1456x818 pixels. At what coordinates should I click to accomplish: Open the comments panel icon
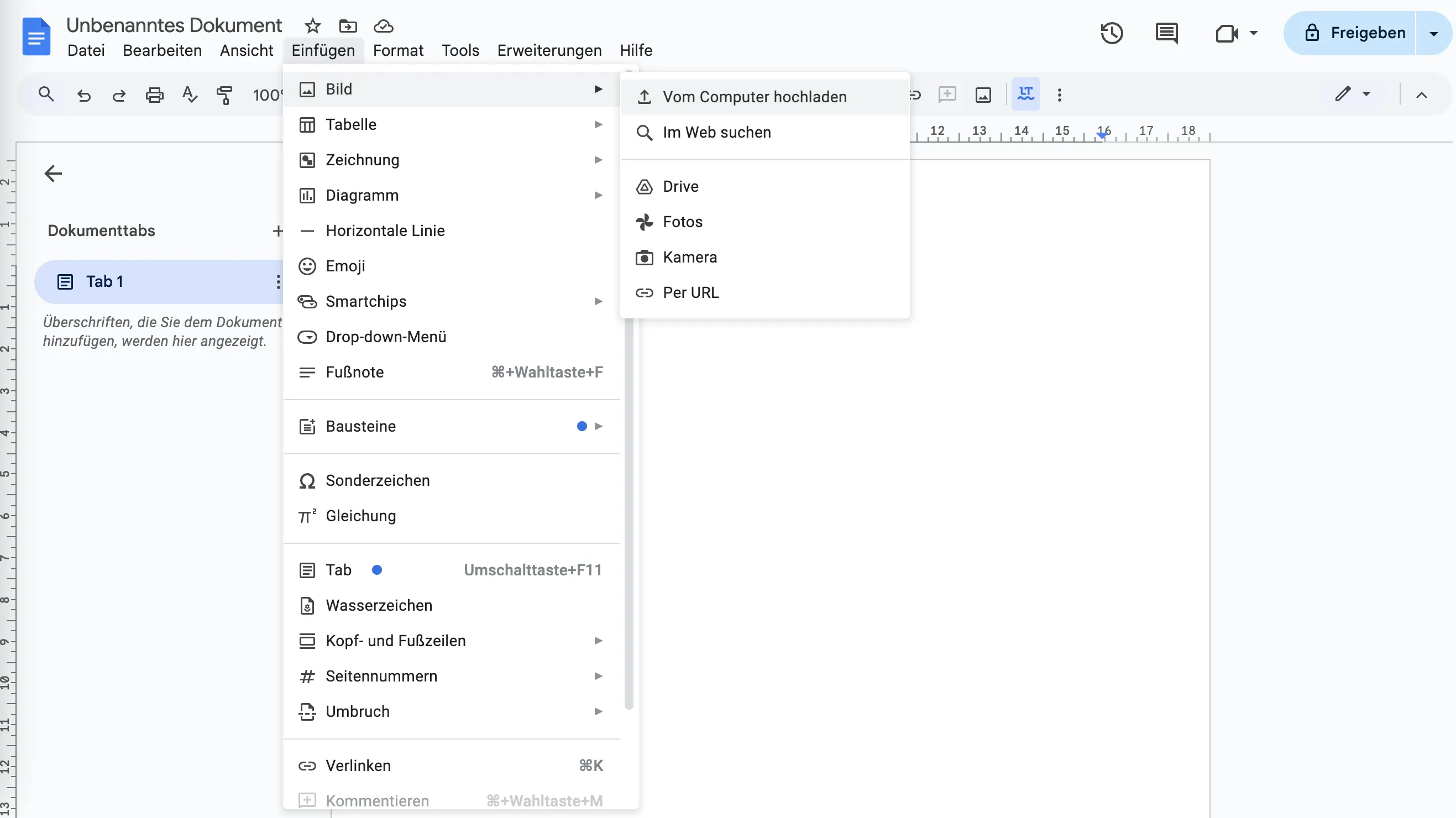click(x=1166, y=33)
